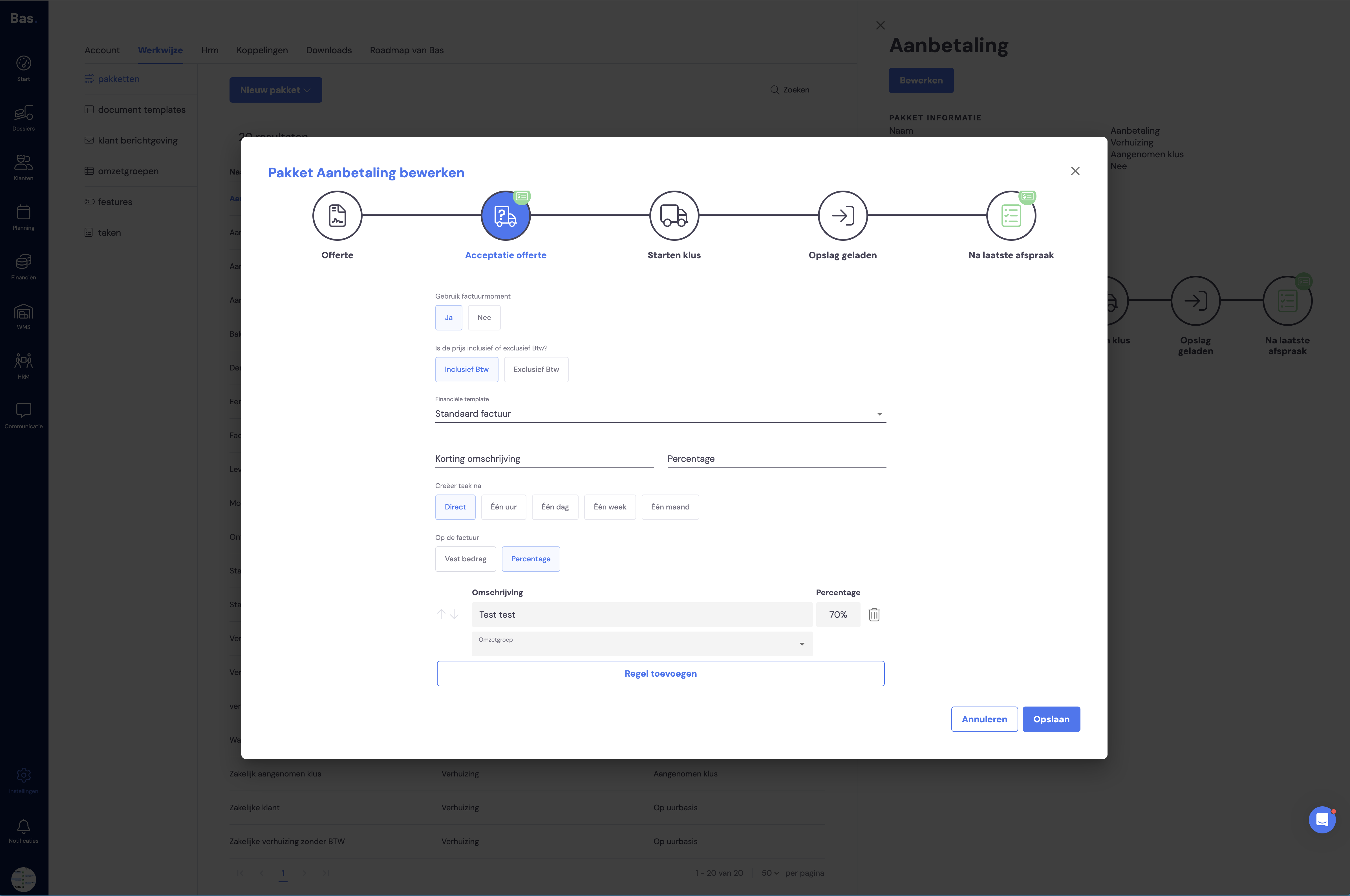1350x896 pixels.
Task: Open WMS in the sidebar
Action: coord(23,317)
